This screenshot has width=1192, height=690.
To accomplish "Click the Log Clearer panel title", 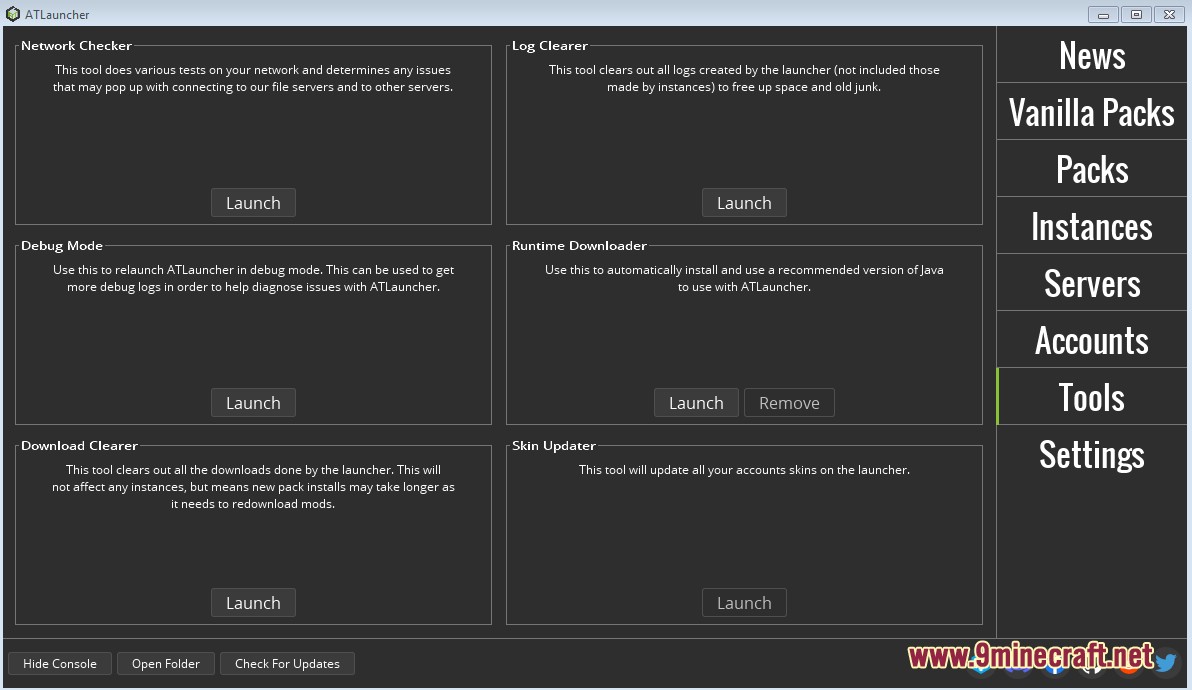I will (x=550, y=46).
